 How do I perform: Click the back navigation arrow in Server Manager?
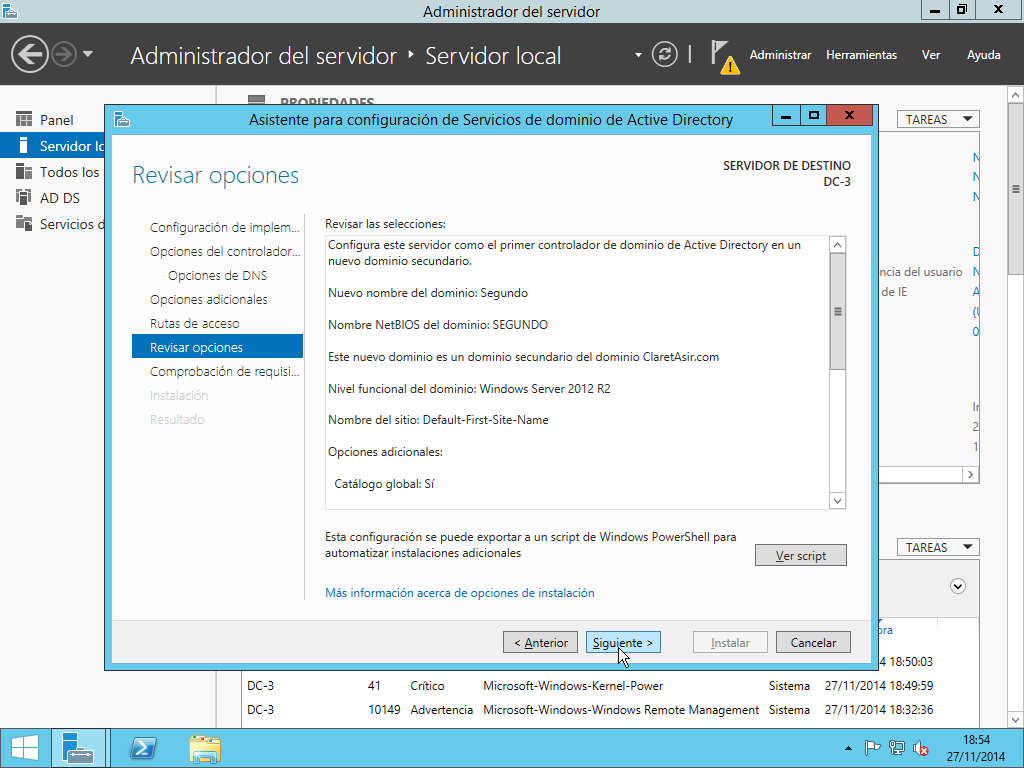click(29, 54)
